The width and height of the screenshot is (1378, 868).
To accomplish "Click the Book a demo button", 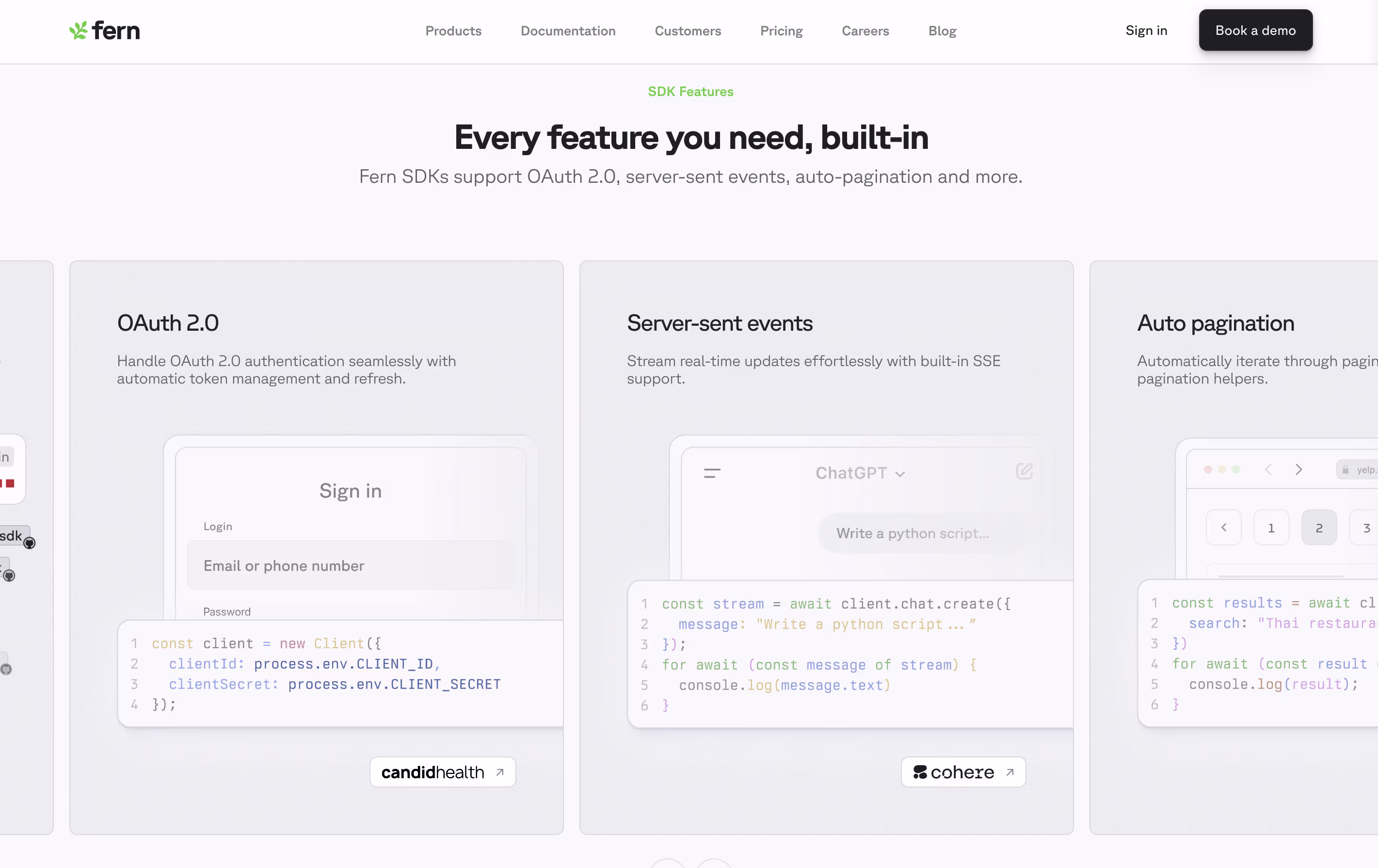I will 1255,31.
